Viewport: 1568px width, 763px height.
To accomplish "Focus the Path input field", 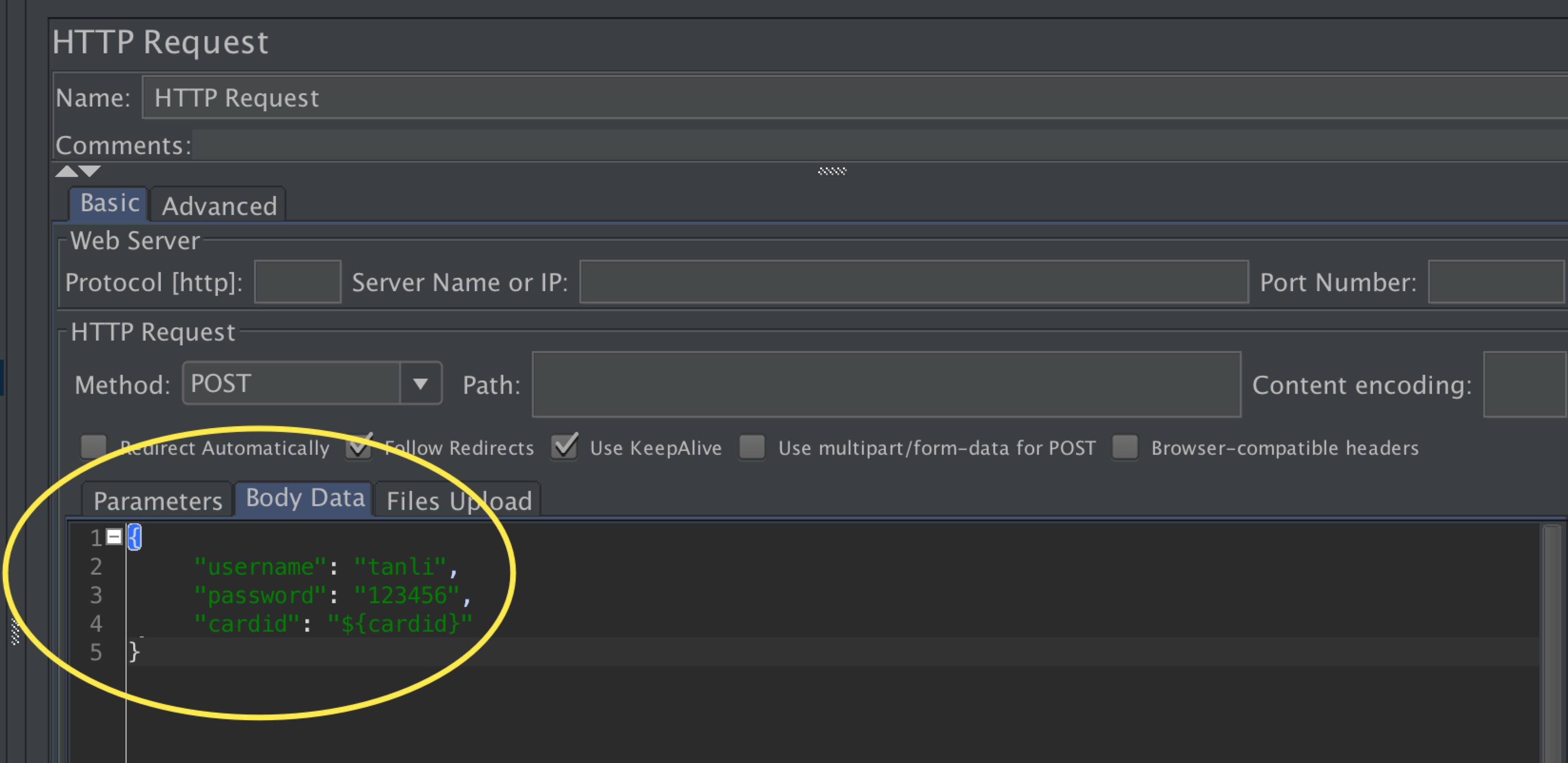I will (886, 384).
